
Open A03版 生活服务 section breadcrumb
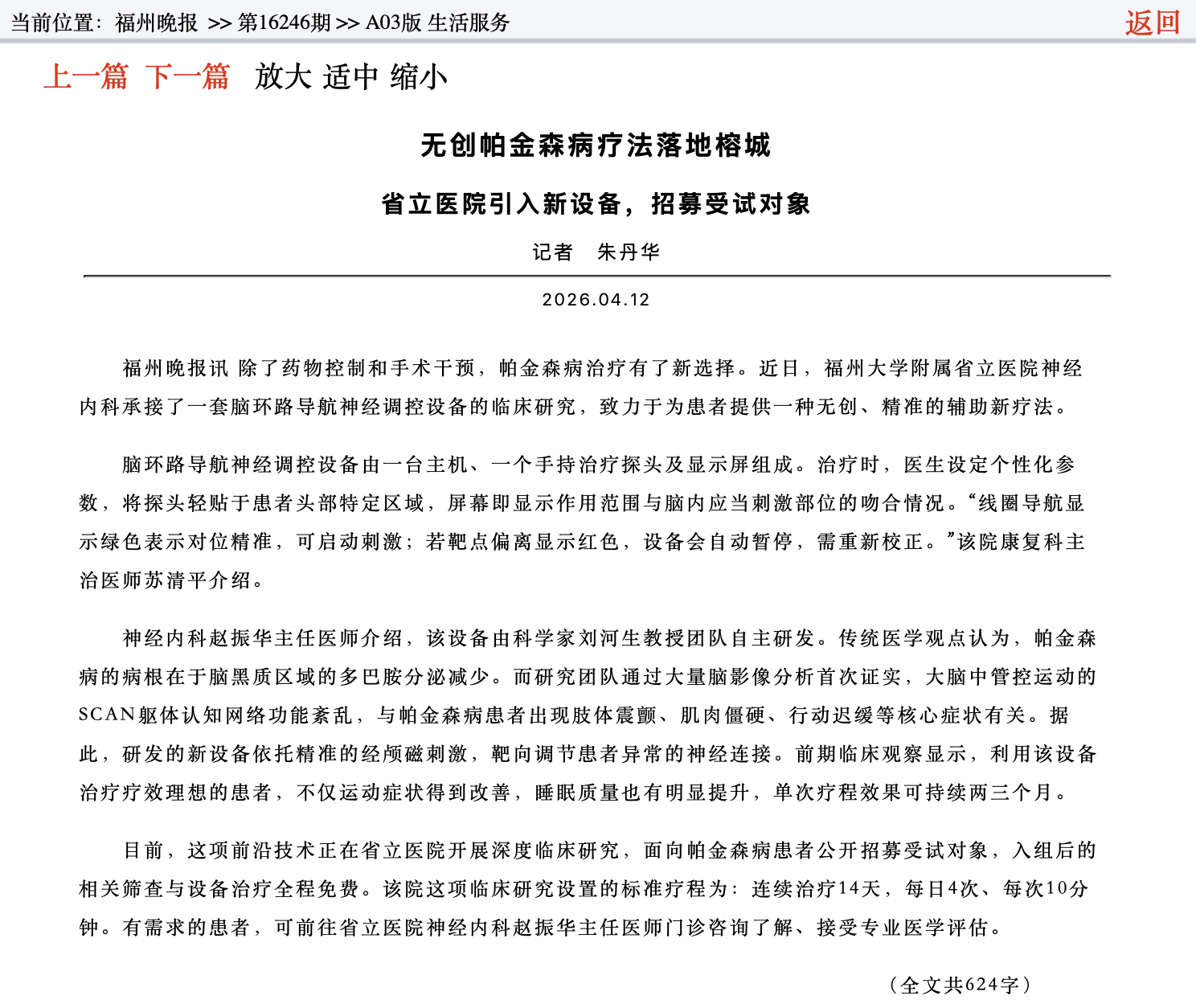(x=437, y=23)
